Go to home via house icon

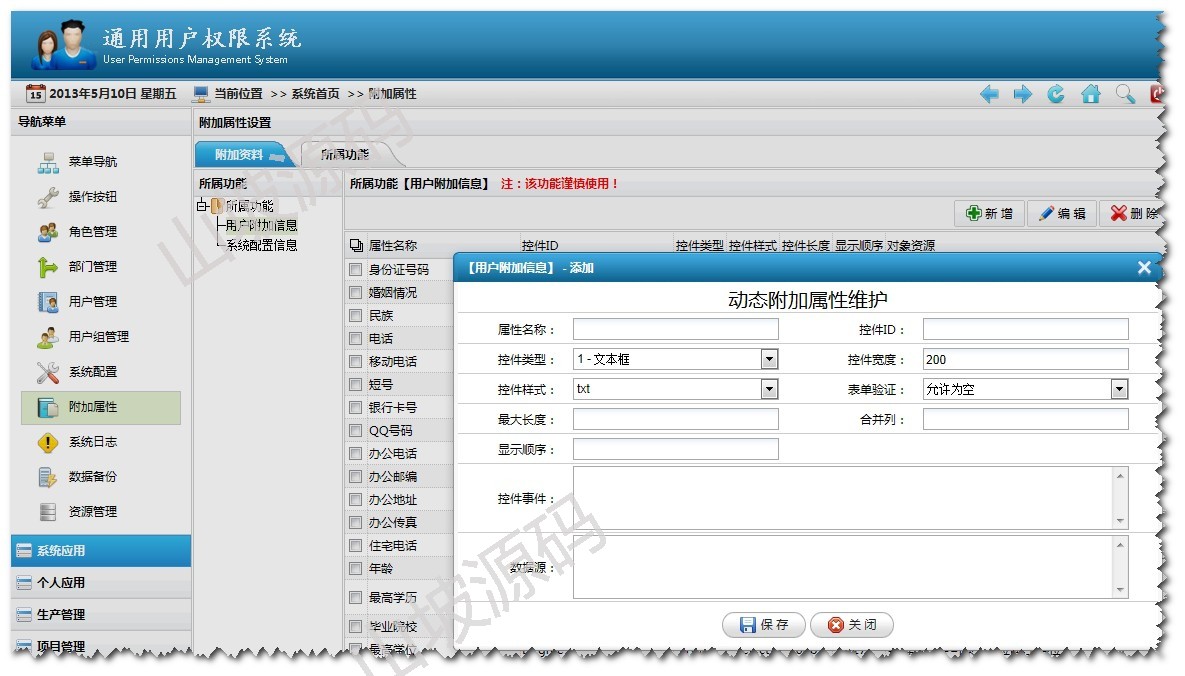[x=1091, y=94]
